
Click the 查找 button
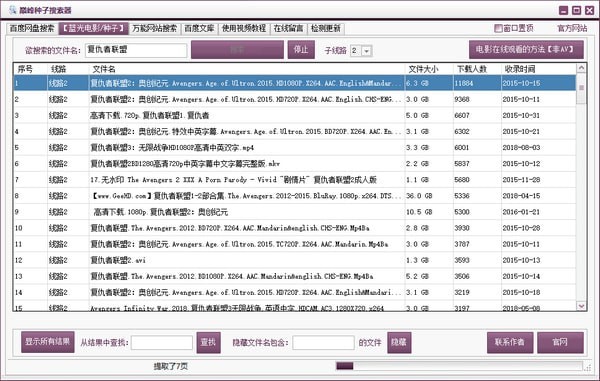(x=209, y=342)
